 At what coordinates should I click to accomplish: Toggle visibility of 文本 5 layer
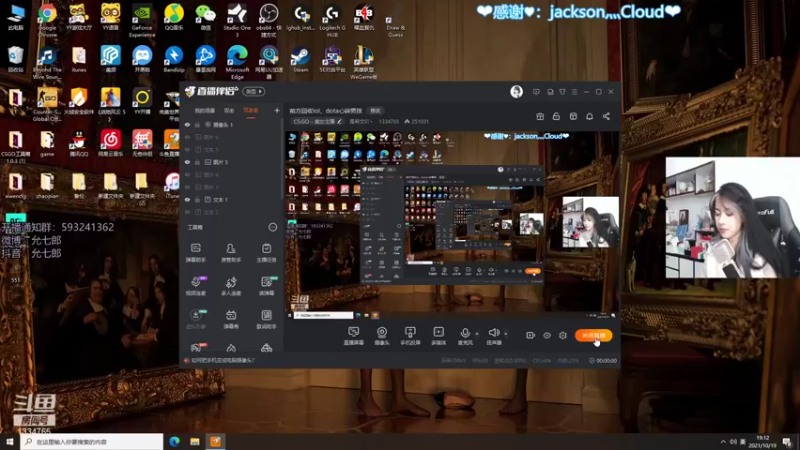(187, 149)
